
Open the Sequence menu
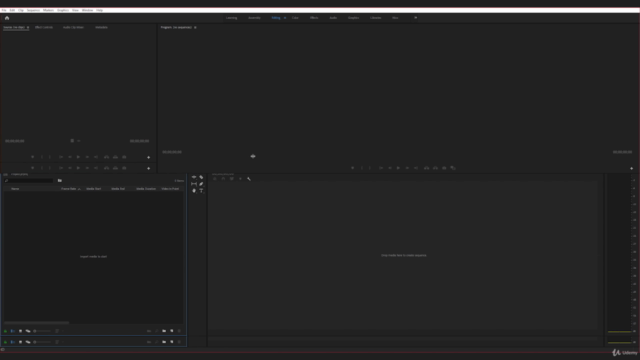[33, 10]
